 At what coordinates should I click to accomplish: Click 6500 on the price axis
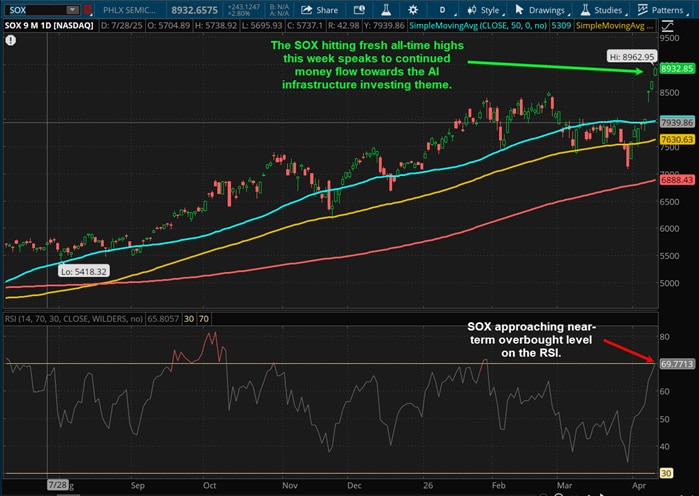[670, 201]
